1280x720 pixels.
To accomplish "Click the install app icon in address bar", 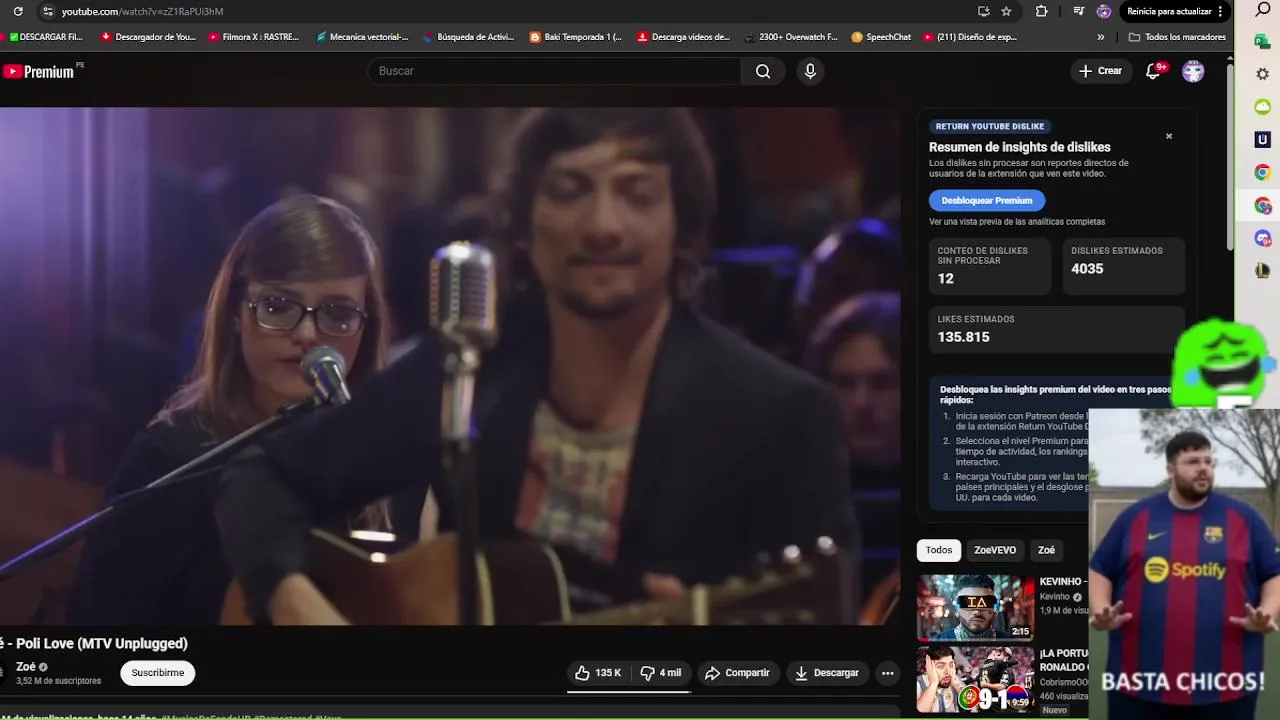I will [984, 11].
